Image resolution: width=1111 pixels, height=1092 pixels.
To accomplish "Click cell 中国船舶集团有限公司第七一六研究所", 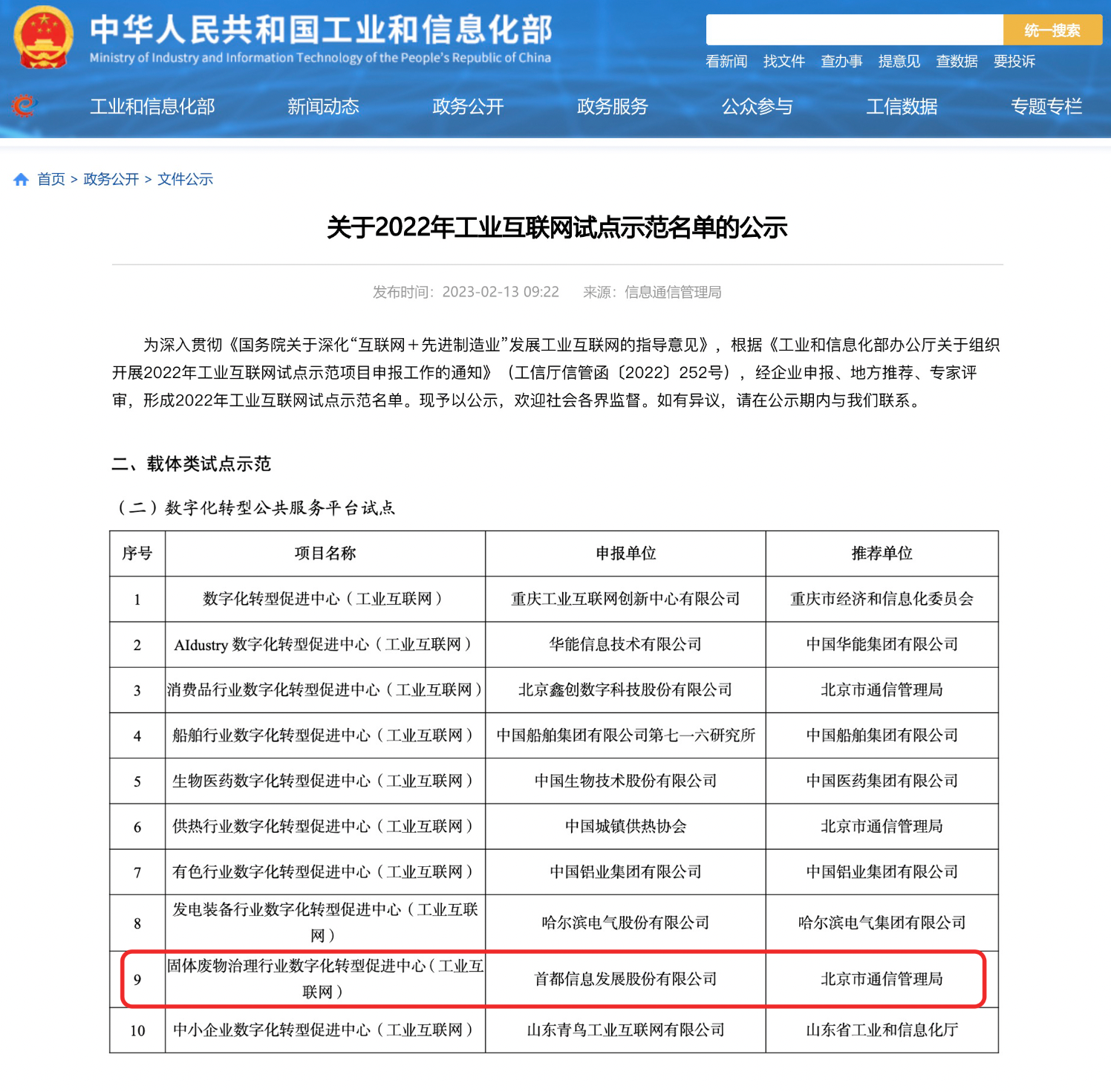I will pos(625,735).
